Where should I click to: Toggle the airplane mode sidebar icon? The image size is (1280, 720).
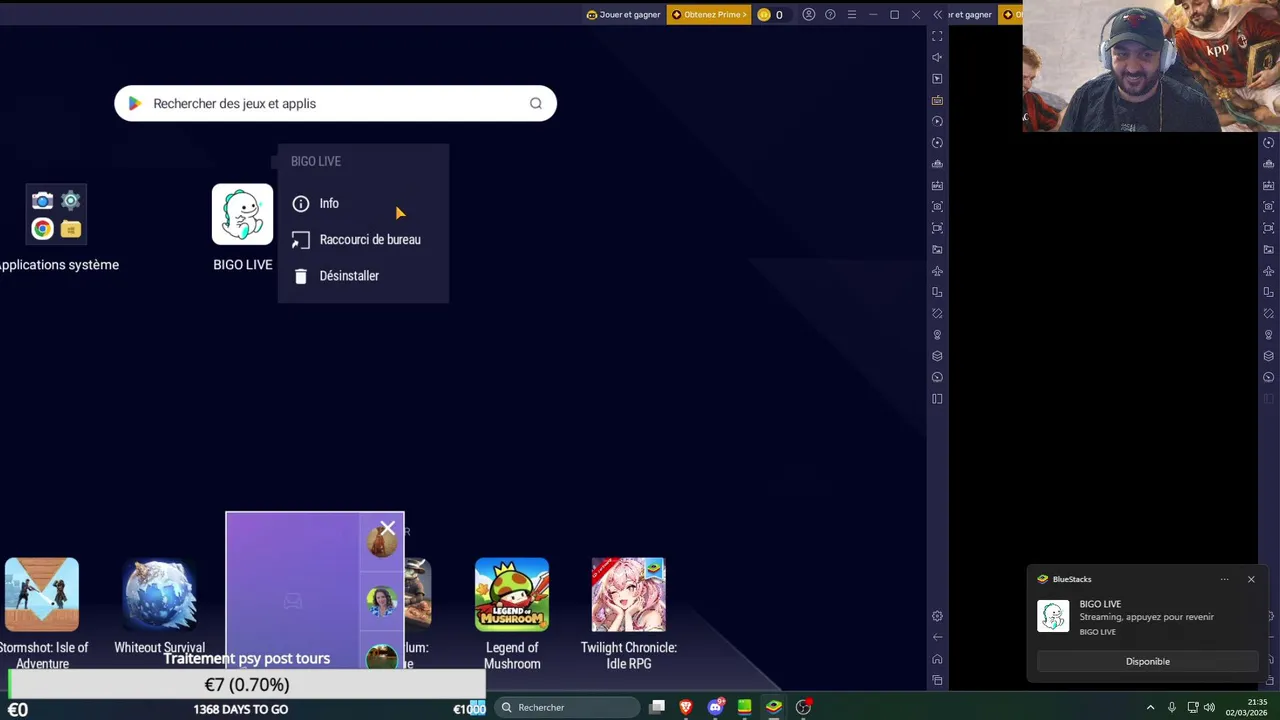point(937,271)
